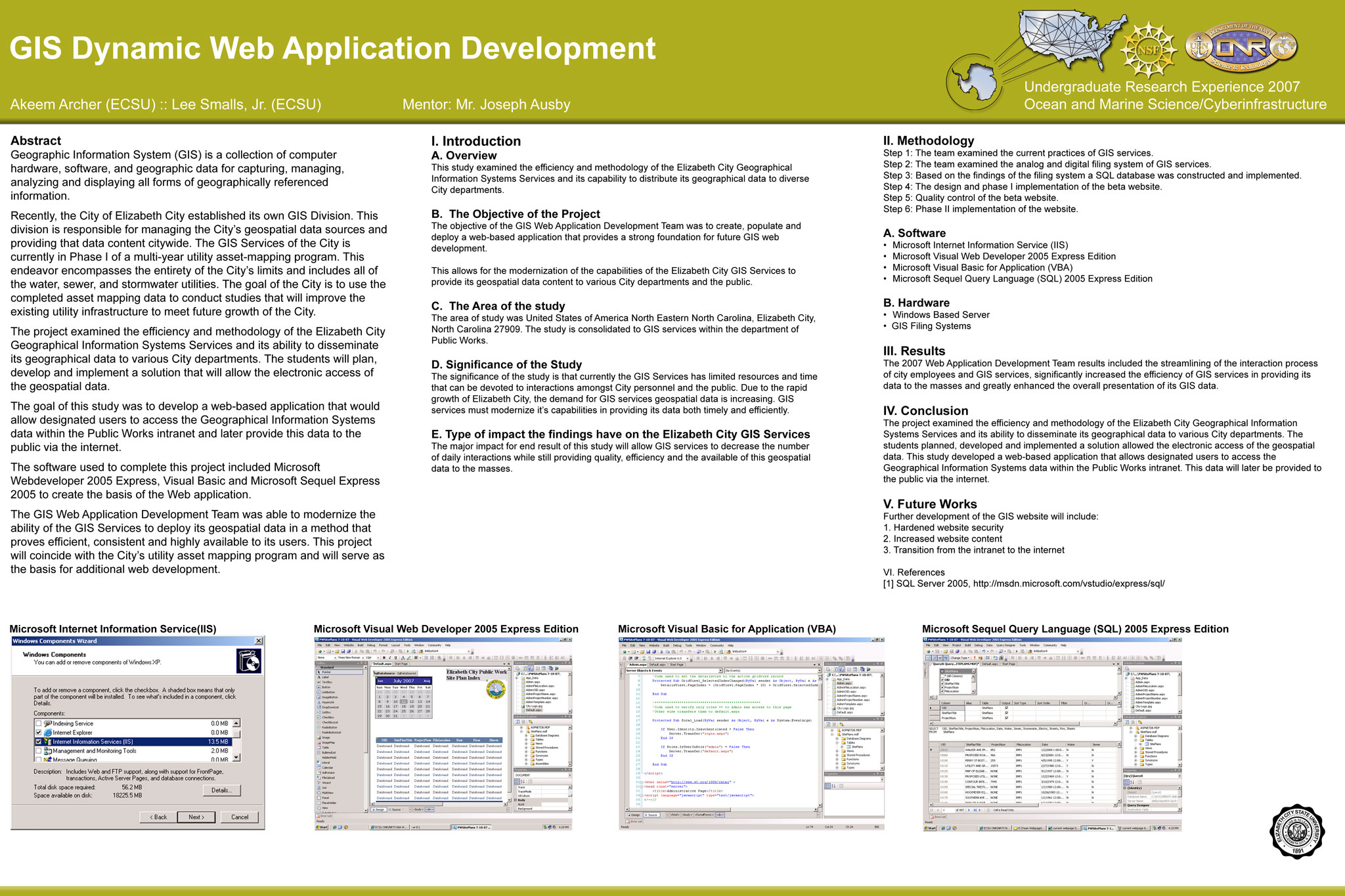This screenshot has width=1345, height=896.
Task: Select the '13.5 MB' size of IIS
Action: pyautogui.click(x=218, y=742)
